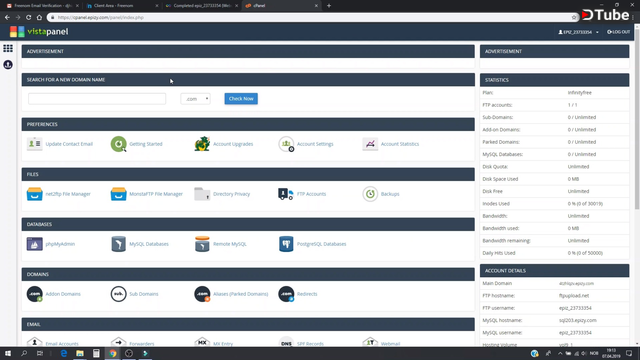Open MySQL Databases icon
640x360 pixels.
coord(118,244)
